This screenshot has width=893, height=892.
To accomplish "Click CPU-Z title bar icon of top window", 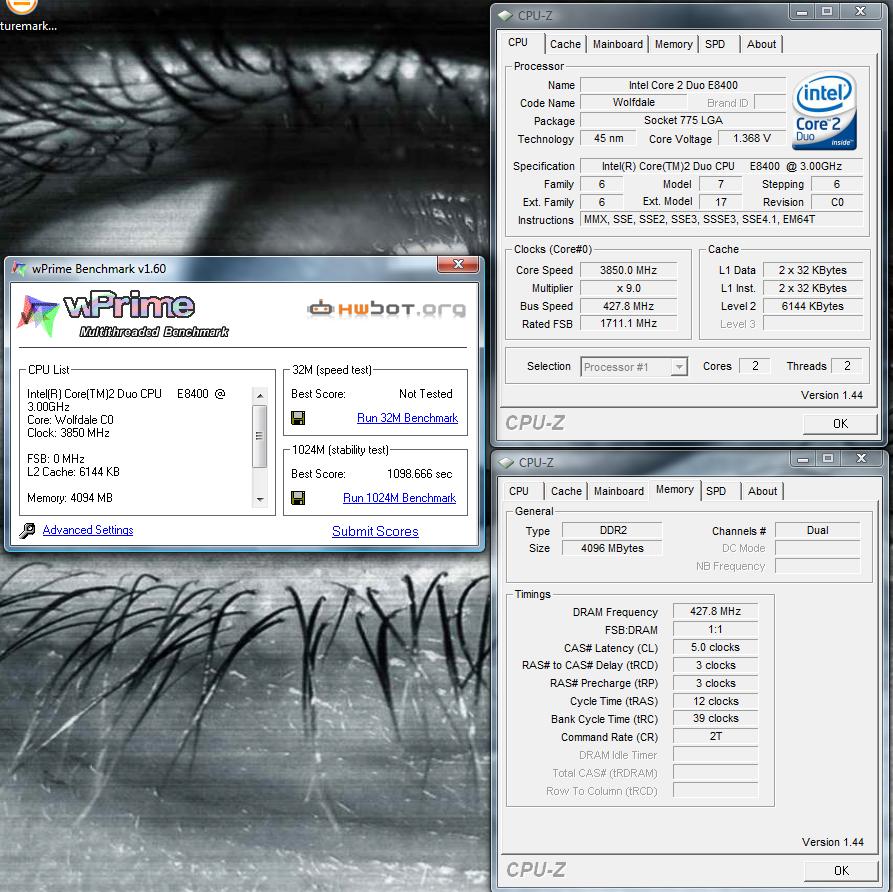I will [x=505, y=15].
